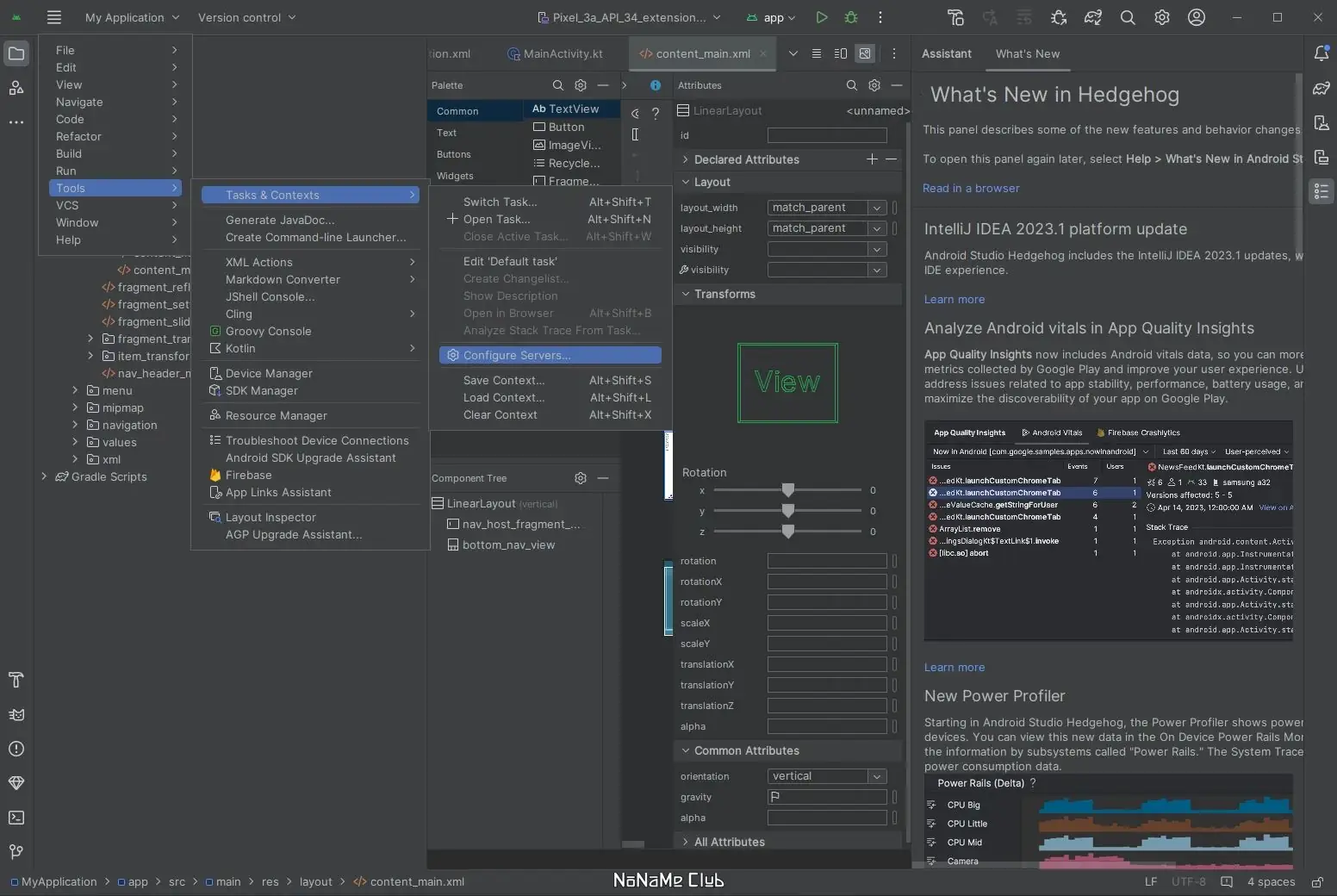
Task: Click the id attribute input field
Action: coord(827,135)
